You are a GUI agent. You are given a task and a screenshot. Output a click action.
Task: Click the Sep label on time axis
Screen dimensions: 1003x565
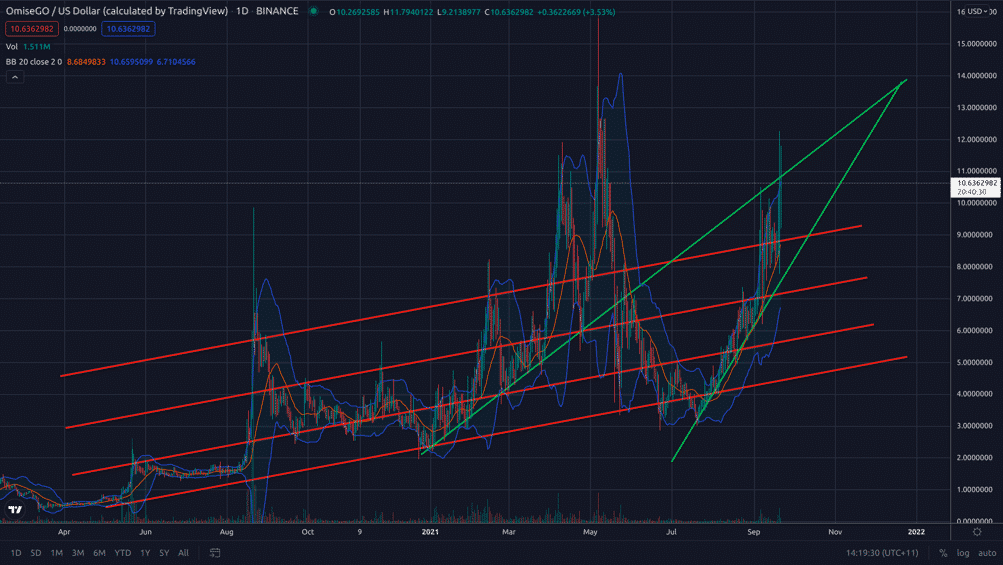click(754, 532)
